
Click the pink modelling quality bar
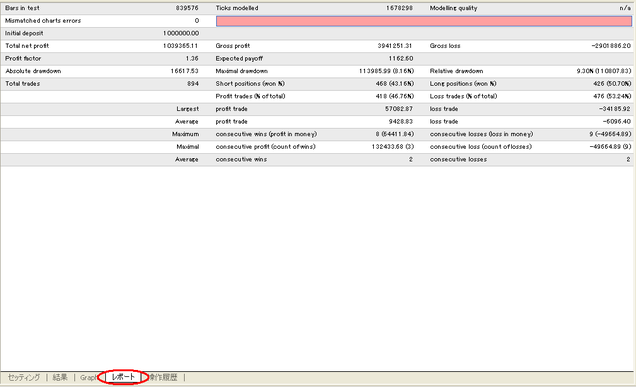point(424,21)
